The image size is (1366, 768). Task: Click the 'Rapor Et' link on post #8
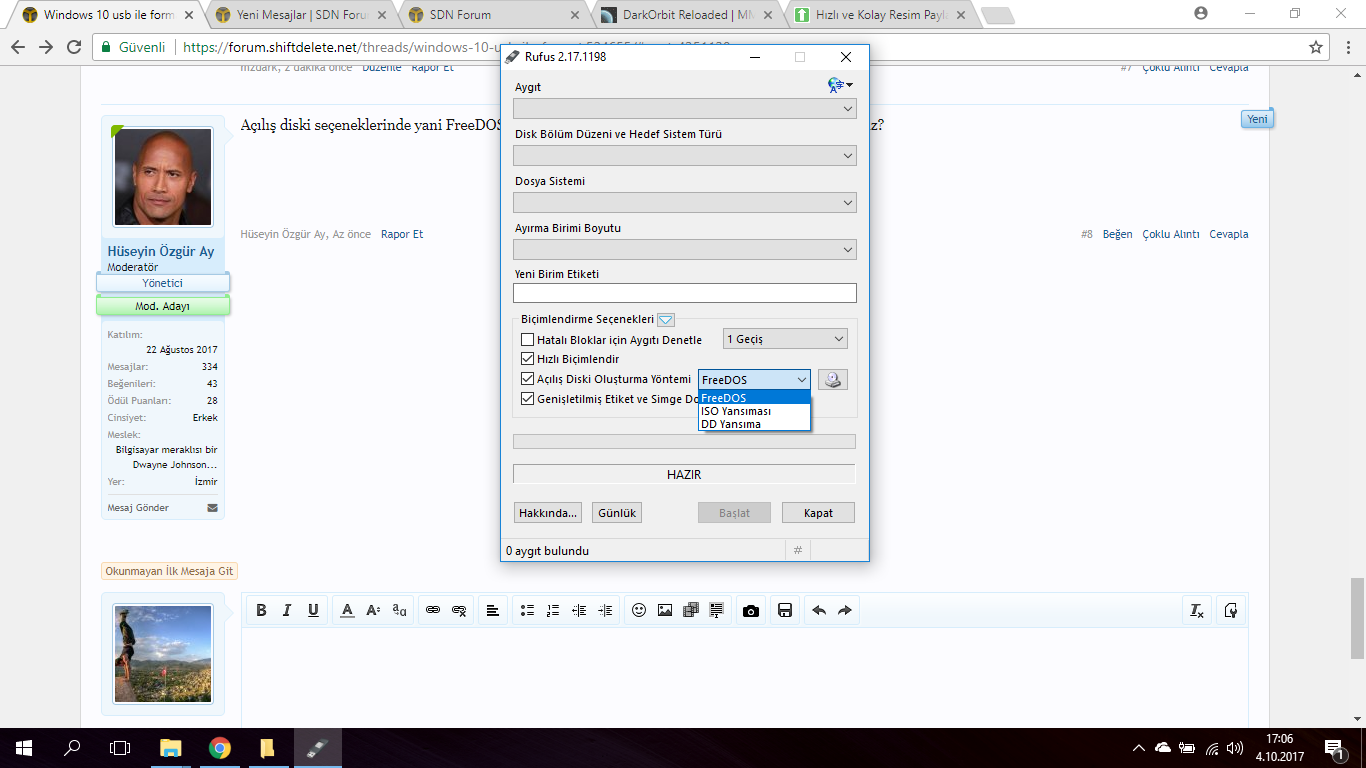402,234
